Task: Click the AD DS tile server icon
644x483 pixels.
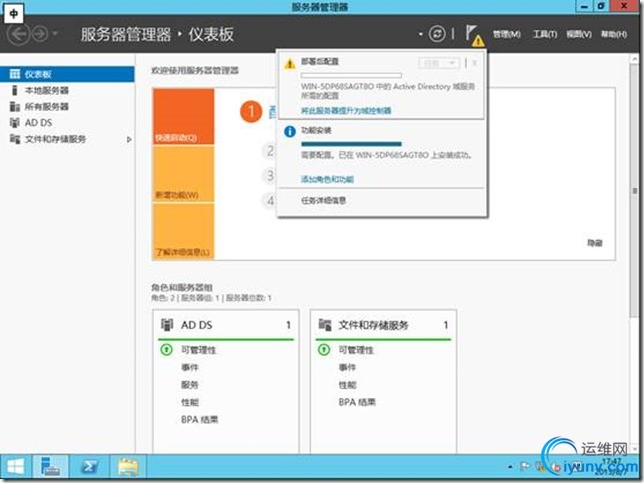Action: click(166, 325)
